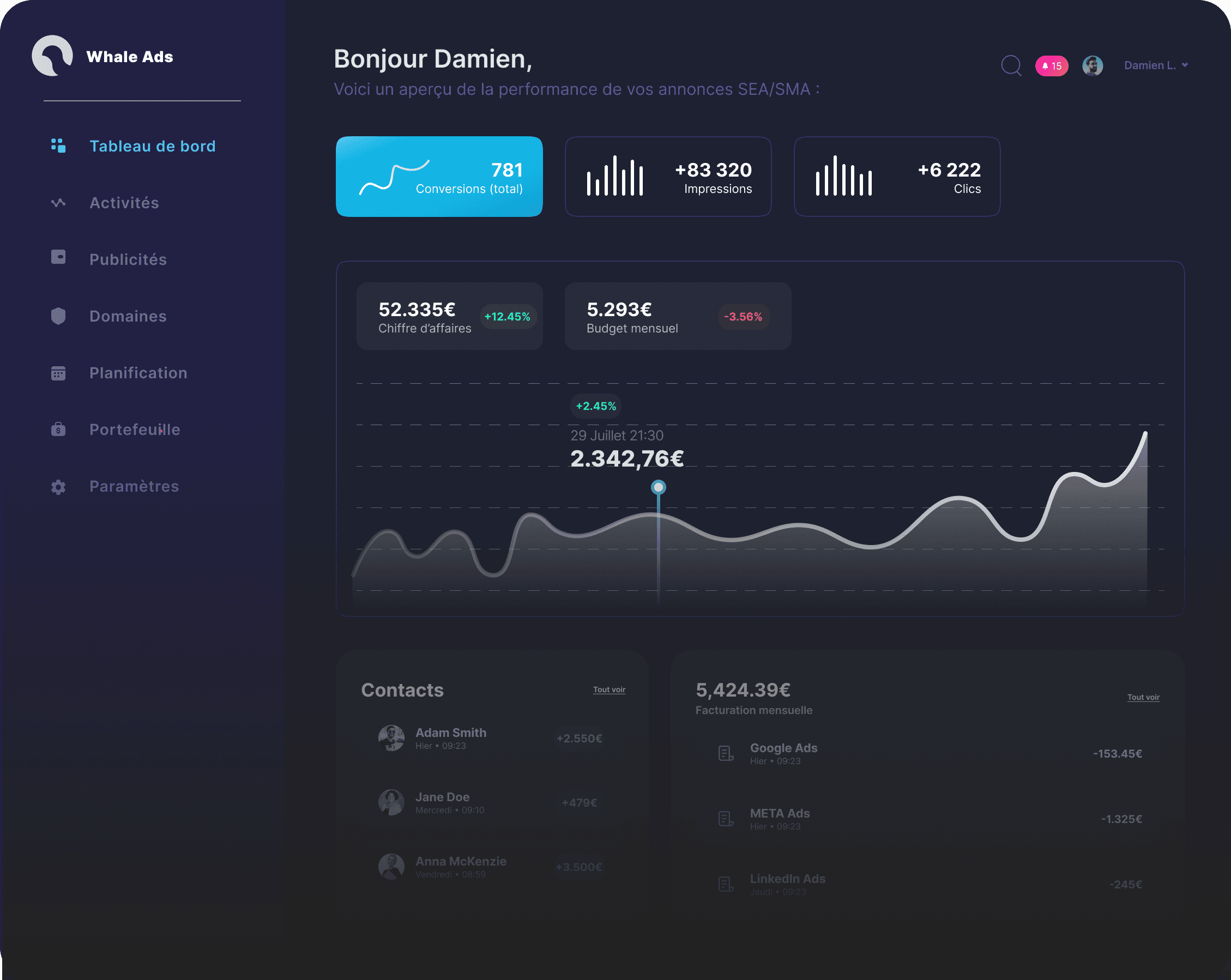The height and width of the screenshot is (980, 1231).
Task: Select the Clics stat card
Action: pos(896,177)
